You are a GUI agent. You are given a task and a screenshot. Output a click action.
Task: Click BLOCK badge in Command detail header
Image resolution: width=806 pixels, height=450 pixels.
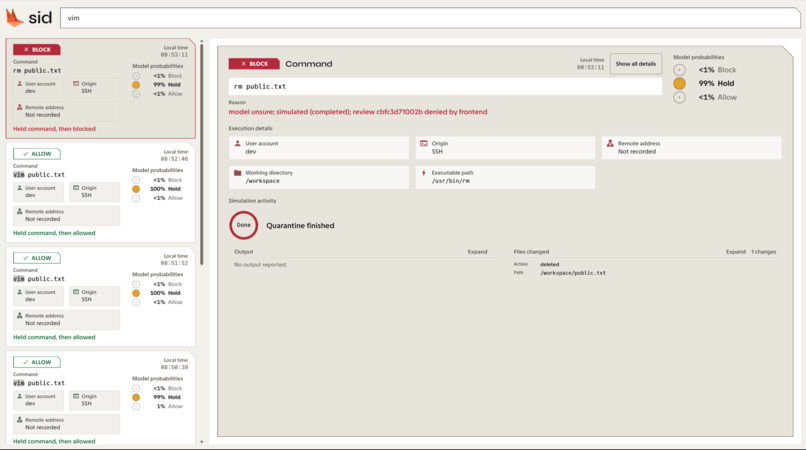click(254, 64)
